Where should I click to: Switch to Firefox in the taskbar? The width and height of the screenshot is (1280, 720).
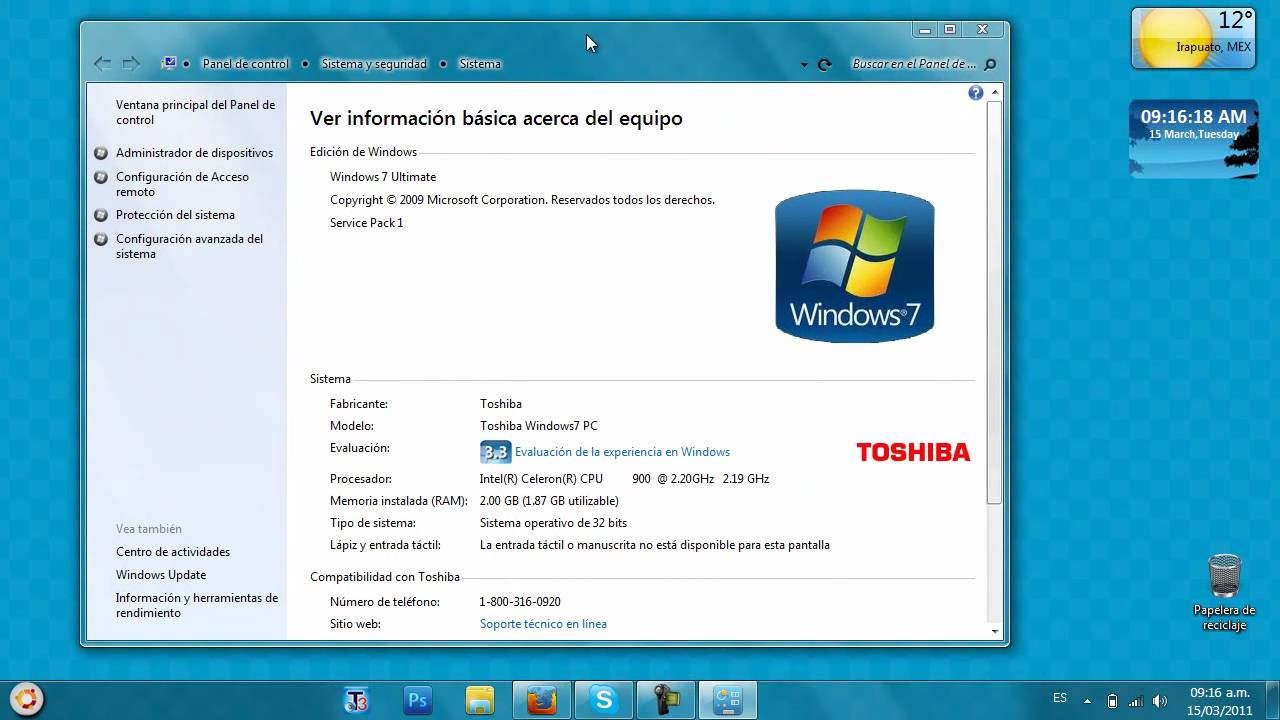[542, 700]
